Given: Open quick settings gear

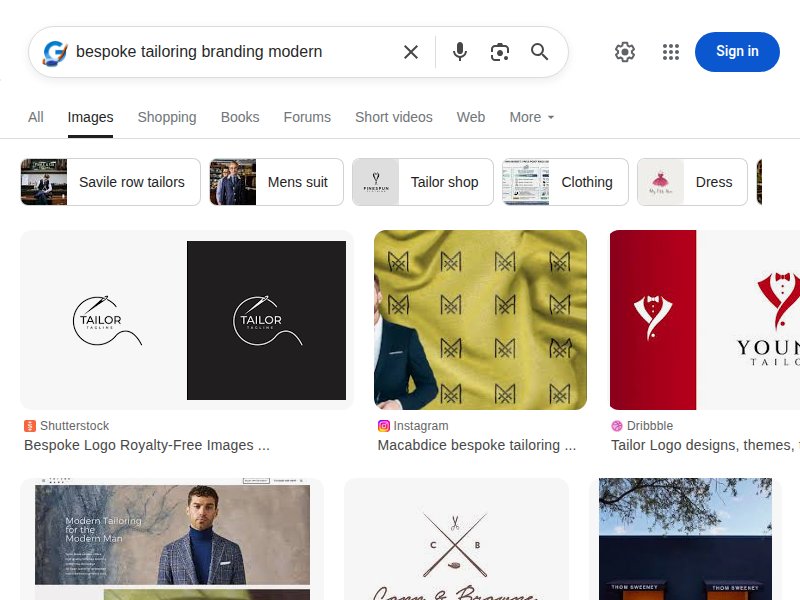Looking at the screenshot, I should pos(625,52).
